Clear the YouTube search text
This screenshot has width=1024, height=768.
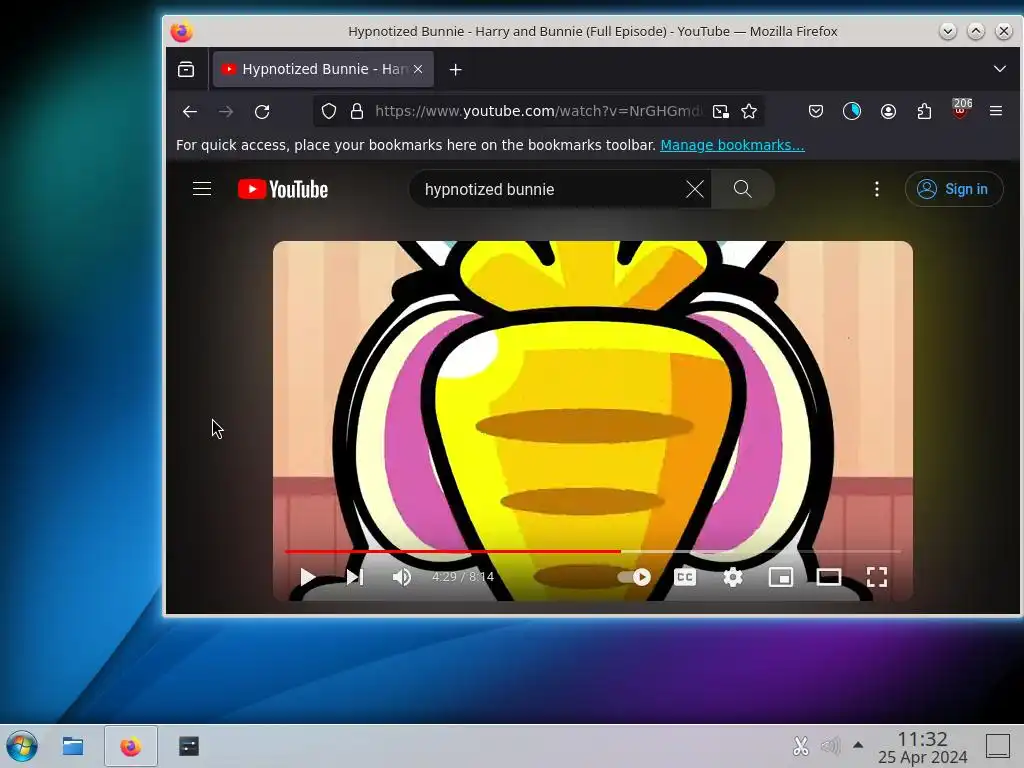[695, 189]
